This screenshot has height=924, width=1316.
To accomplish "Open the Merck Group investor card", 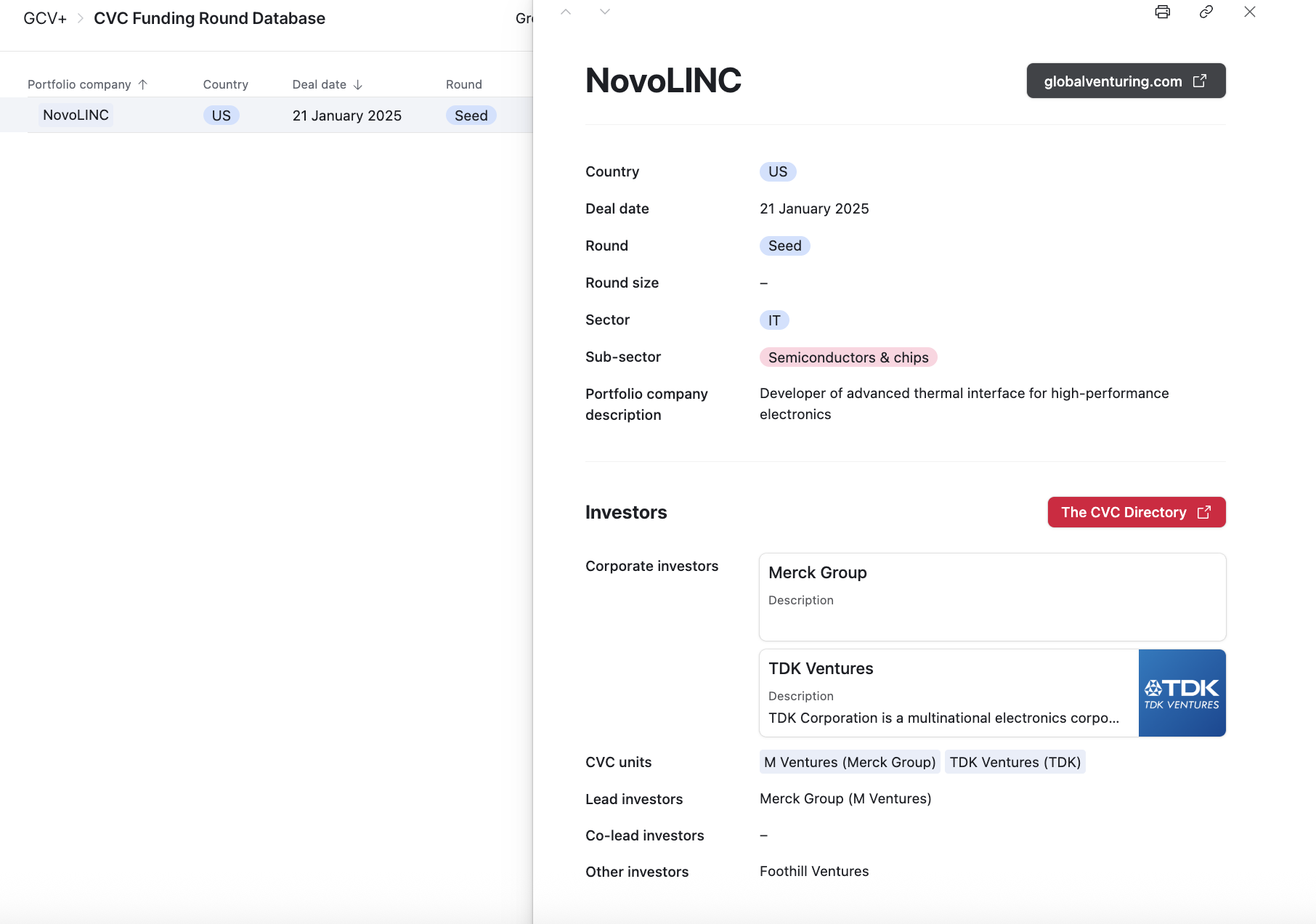I will [x=992, y=596].
